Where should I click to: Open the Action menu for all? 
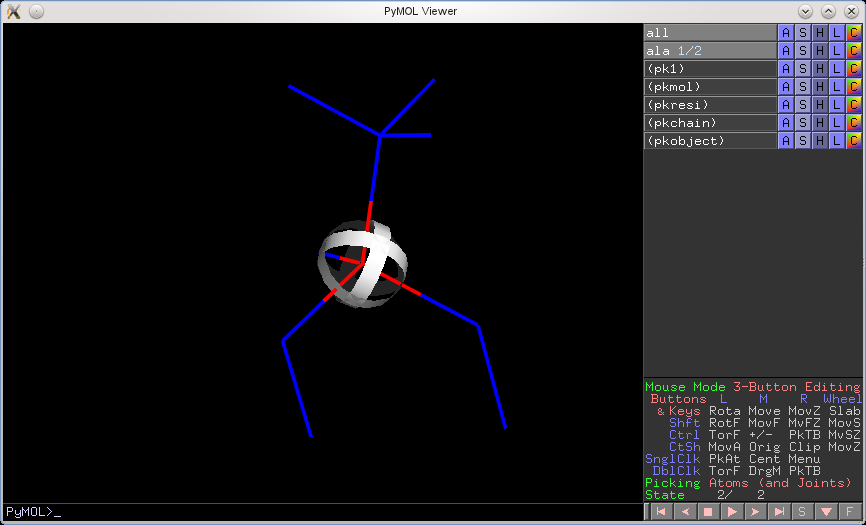[x=786, y=33]
